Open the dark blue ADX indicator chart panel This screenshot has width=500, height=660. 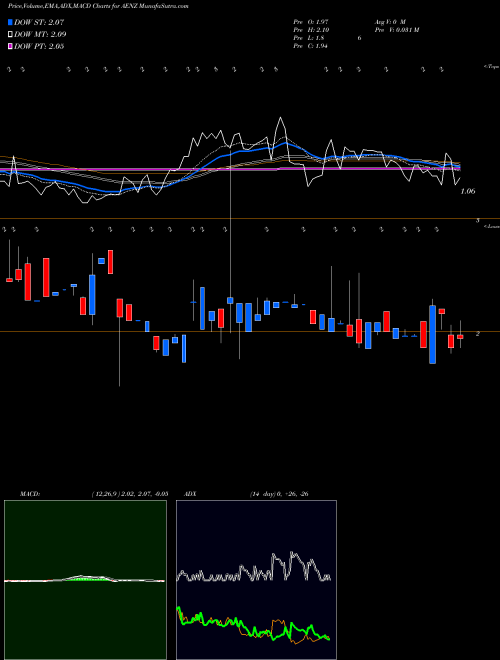coord(256,580)
